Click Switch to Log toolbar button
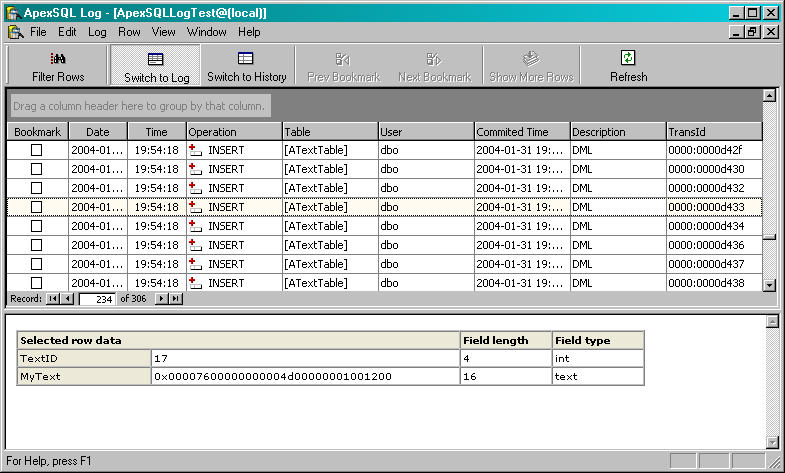 [x=156, y=66]
